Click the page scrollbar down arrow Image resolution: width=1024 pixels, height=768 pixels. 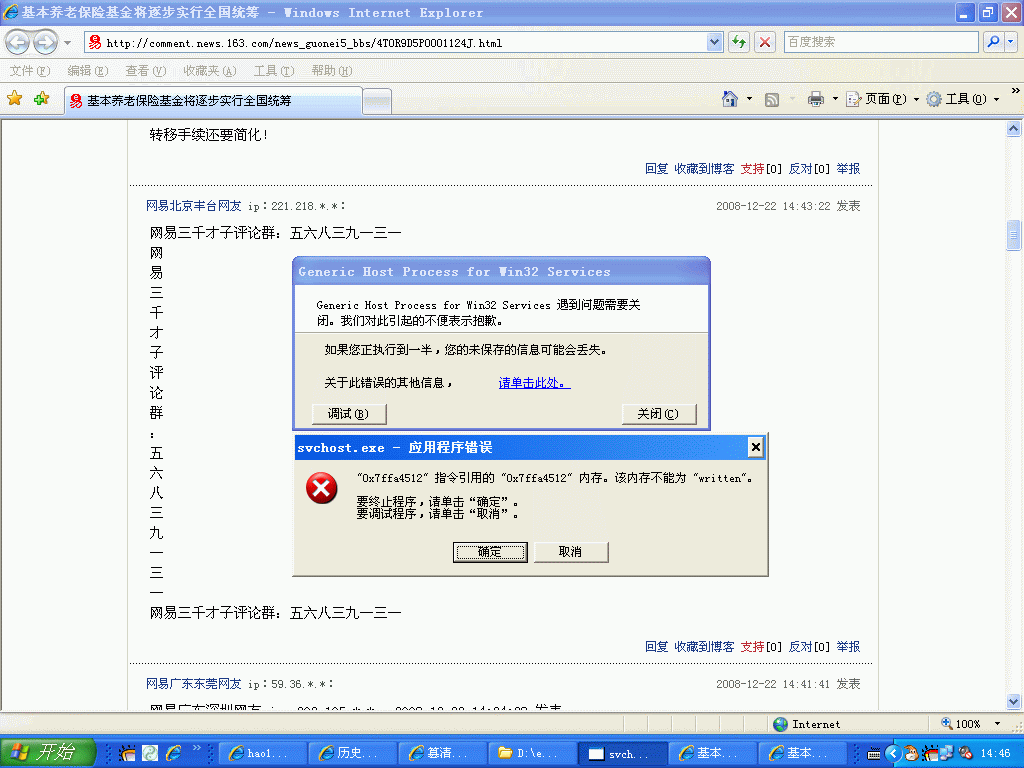(x=1013, y=702)
